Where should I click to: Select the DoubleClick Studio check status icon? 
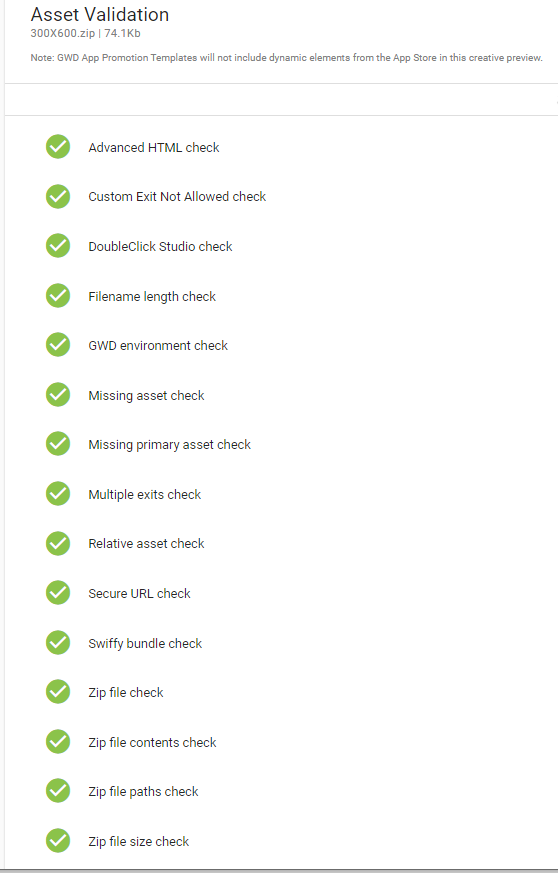(x=58, y=246)
